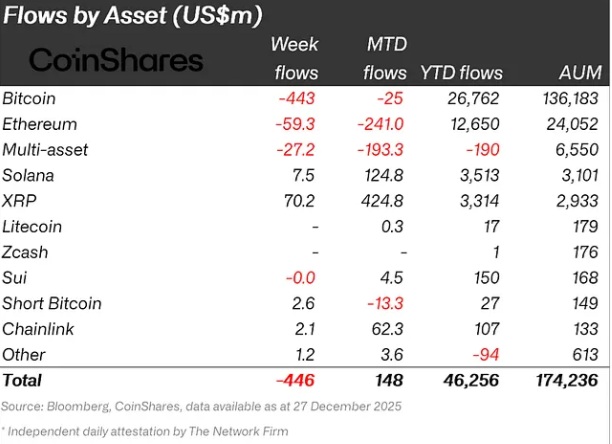Image resolution: width=612 pixels, height=444 pixels.
Task: Click the Flows by Asset title
Action: [x=136, y=17]
